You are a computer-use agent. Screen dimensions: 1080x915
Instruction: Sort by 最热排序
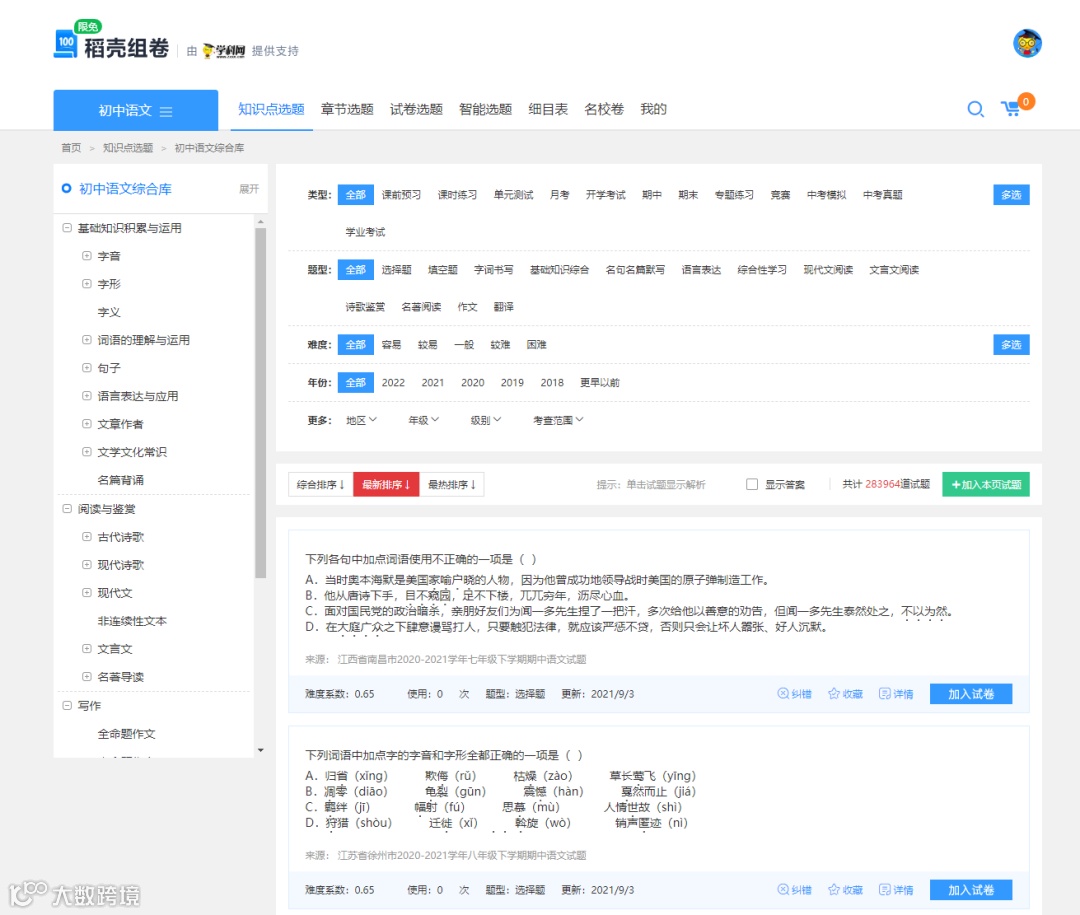coord(452,484)
